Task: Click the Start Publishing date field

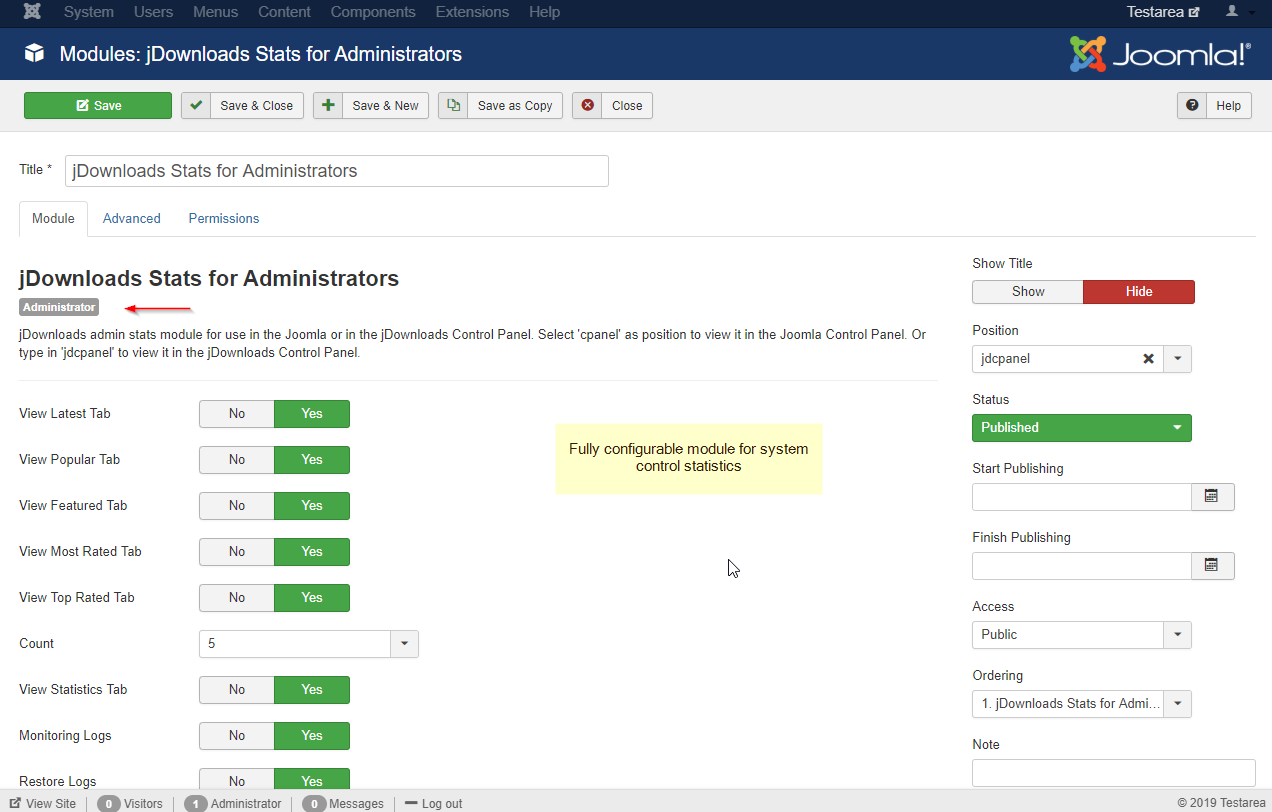Action: (1082, 497)
